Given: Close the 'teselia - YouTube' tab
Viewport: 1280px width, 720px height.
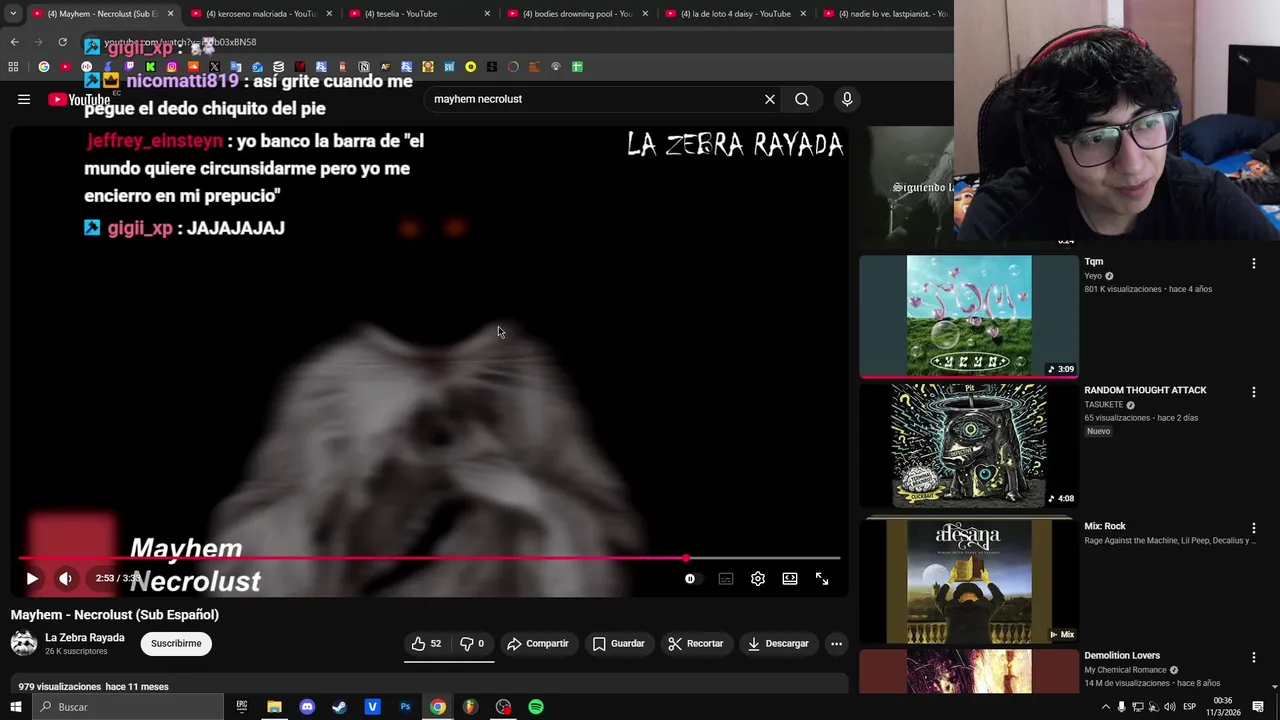Looking at the screenshot, I should 487,13.
